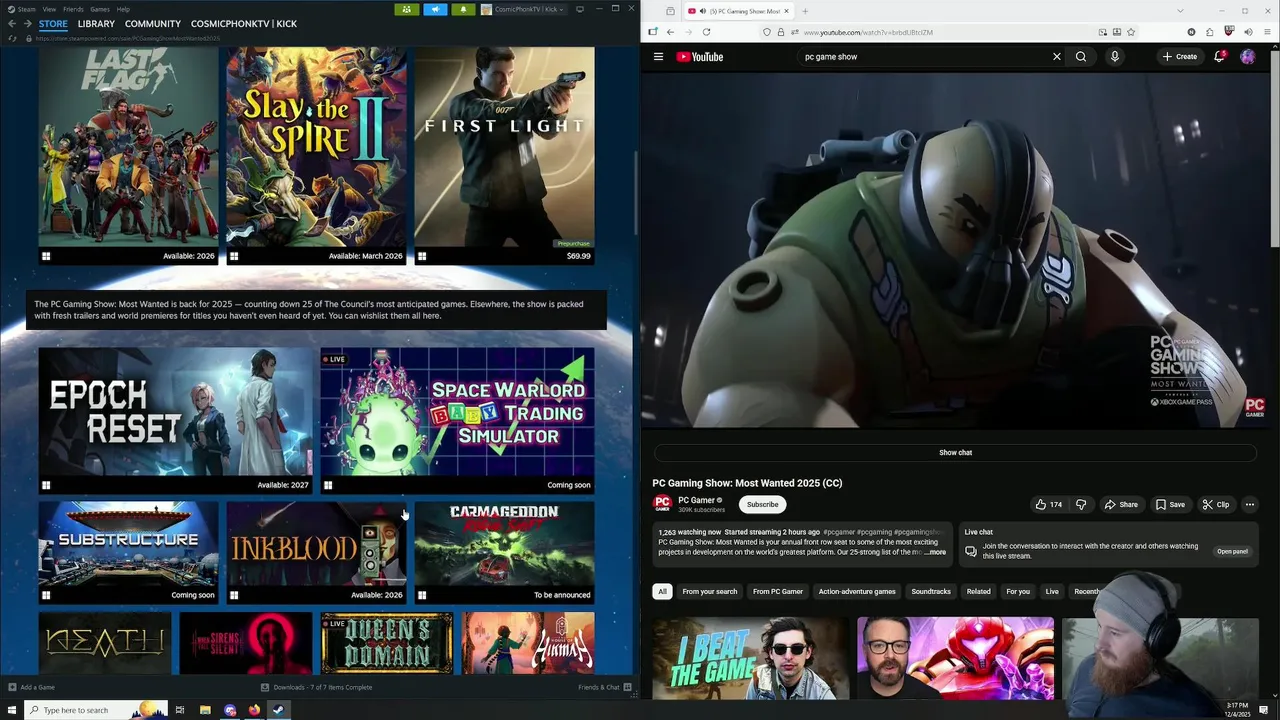The width and height of the screenshot is (1280, 720).
Task: Switch to LIBRARY tab in Steam
Action: tap(96, 23)
